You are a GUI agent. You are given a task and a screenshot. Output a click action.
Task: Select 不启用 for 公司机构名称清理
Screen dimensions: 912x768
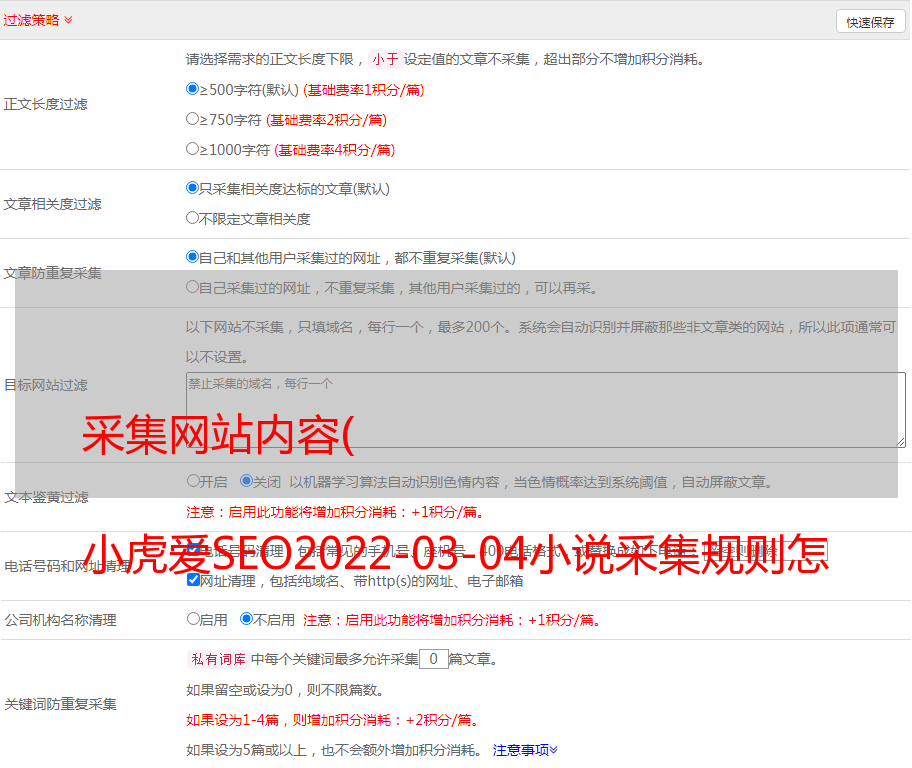[x=246, y=618]
